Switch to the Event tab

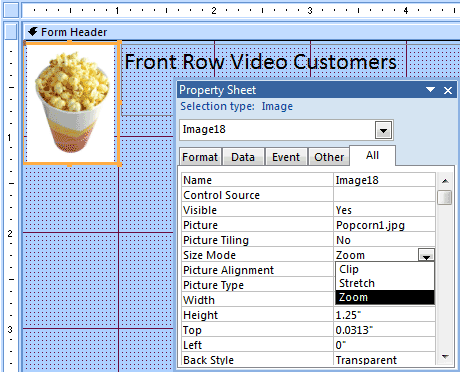pyautogui.click(x=286, y=157)
